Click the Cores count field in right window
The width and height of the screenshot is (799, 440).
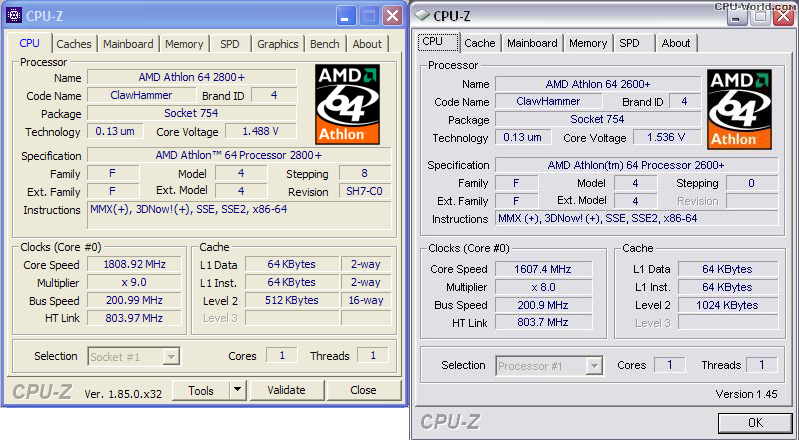(x=670, y=365)
